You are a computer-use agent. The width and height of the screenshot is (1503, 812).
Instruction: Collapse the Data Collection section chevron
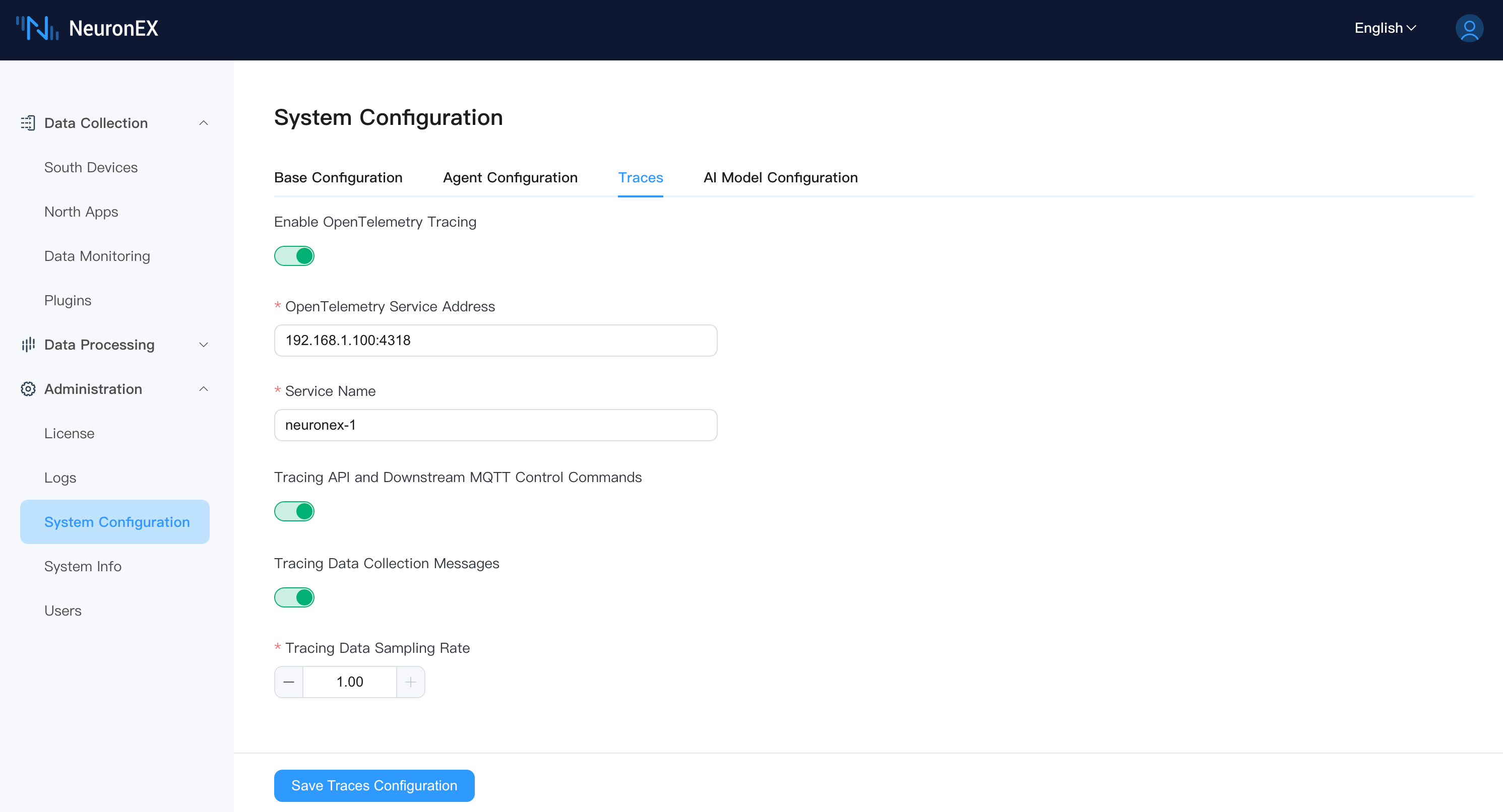click(204, 123)
